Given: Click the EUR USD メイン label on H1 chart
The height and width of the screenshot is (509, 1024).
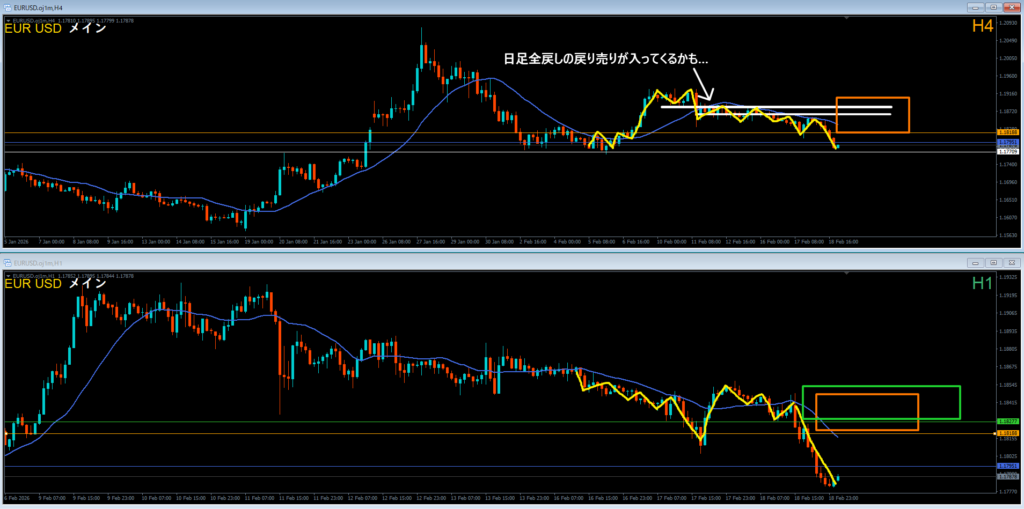Looking at the screenshot, I should (56, 284).
